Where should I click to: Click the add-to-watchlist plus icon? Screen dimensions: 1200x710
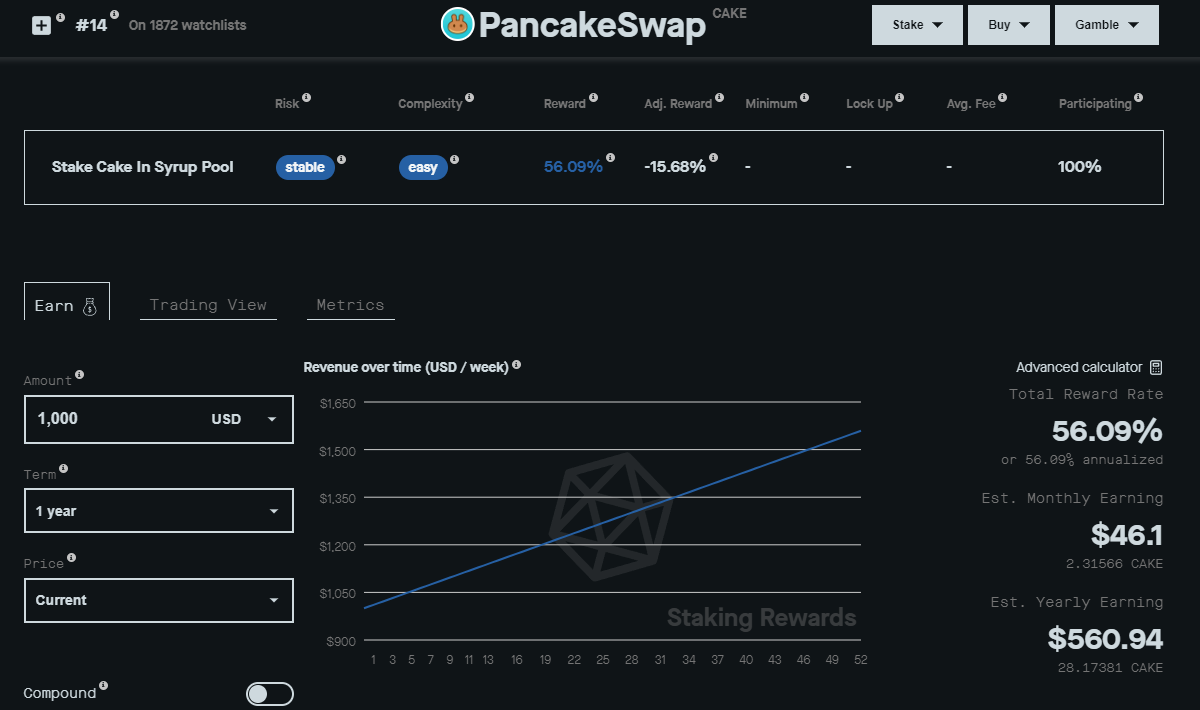coord(42,25)
